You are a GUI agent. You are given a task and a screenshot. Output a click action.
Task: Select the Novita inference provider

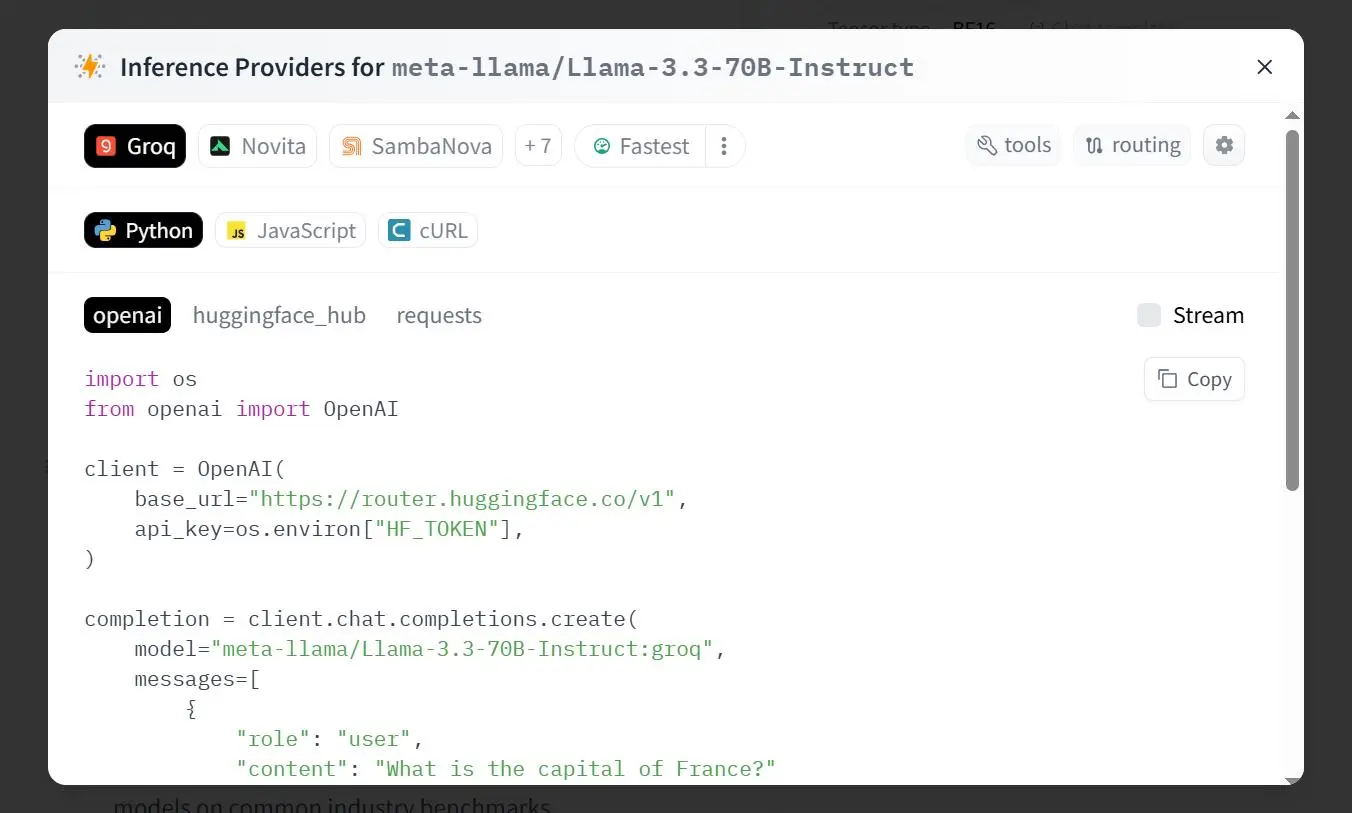point(257,146)
